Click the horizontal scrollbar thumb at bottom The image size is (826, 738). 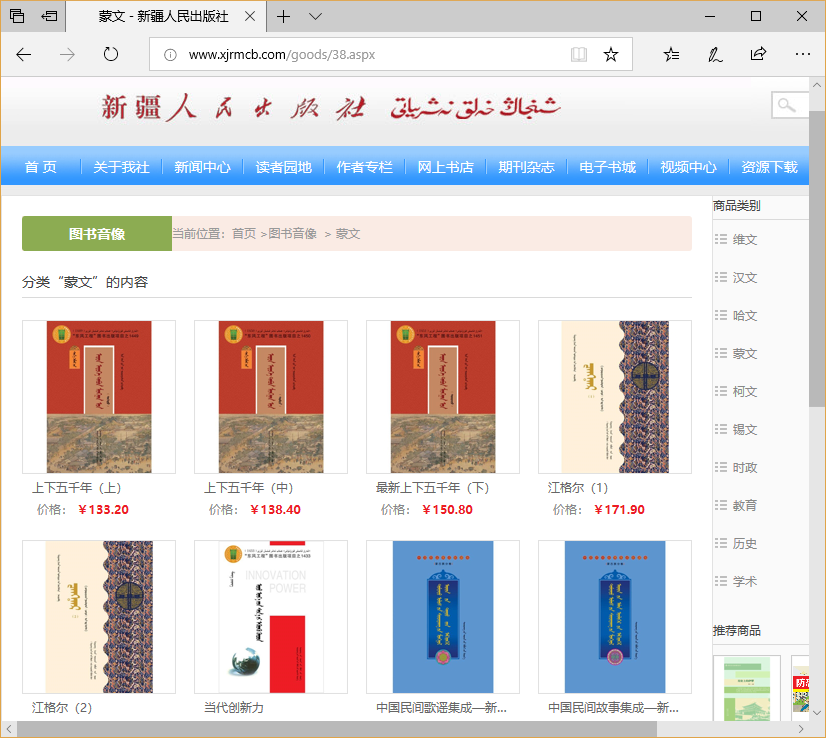click(337, 729)
